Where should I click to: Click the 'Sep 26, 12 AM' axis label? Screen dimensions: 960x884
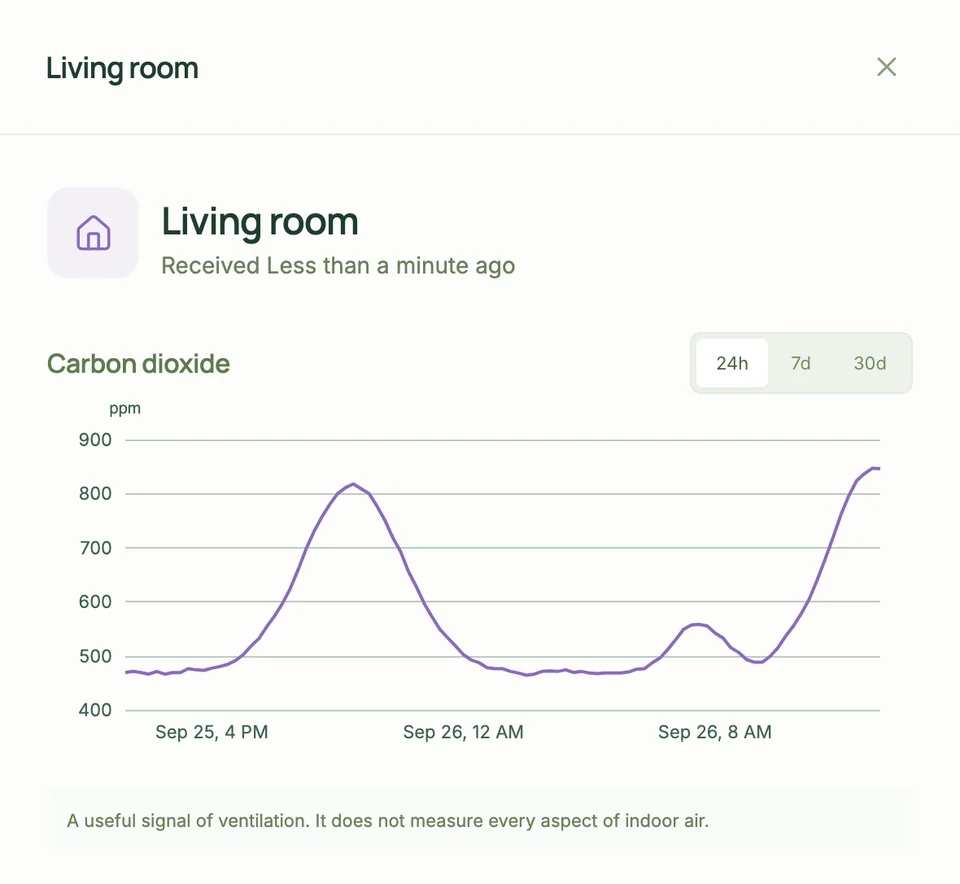[463, 732]
